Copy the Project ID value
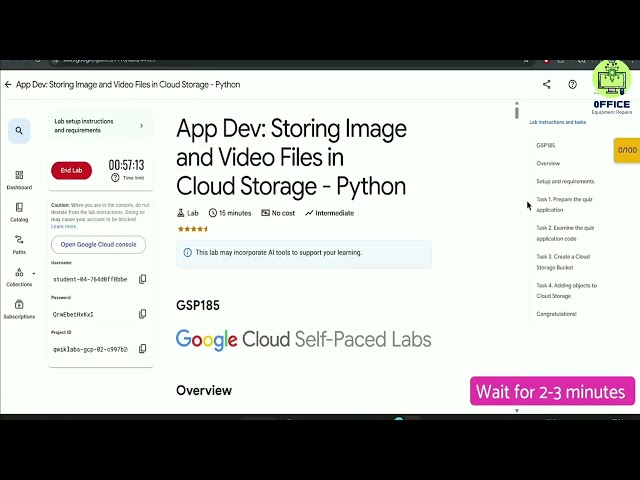The image size is (640, 480). coord(142,349)
